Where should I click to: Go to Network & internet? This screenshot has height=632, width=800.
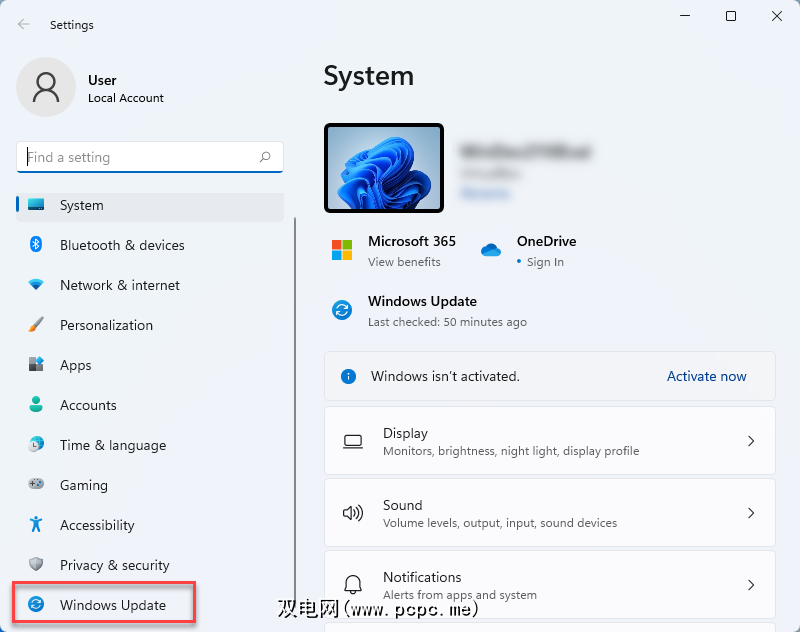[x=150, y=285]
